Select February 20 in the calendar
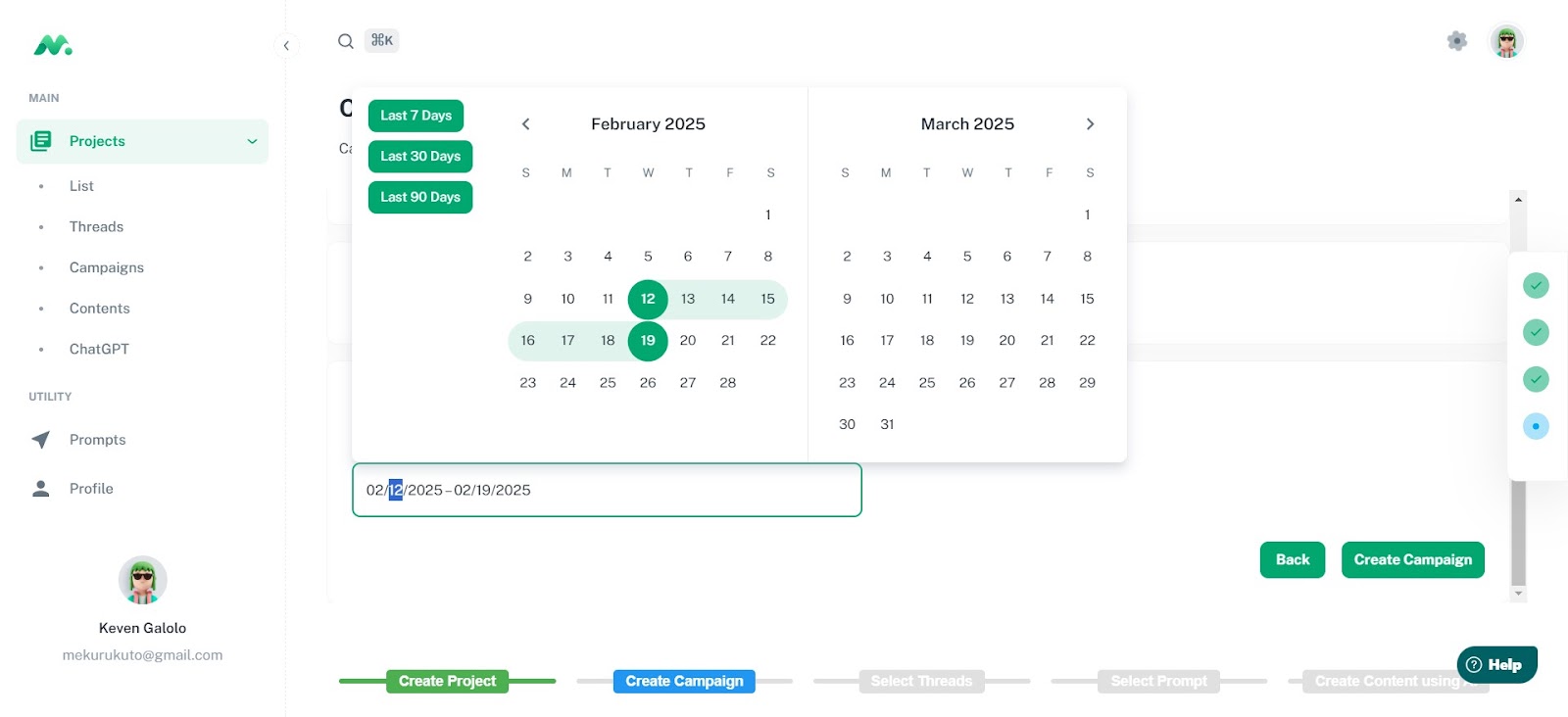Screen dimensions: 1568x717 coord(688,341)
